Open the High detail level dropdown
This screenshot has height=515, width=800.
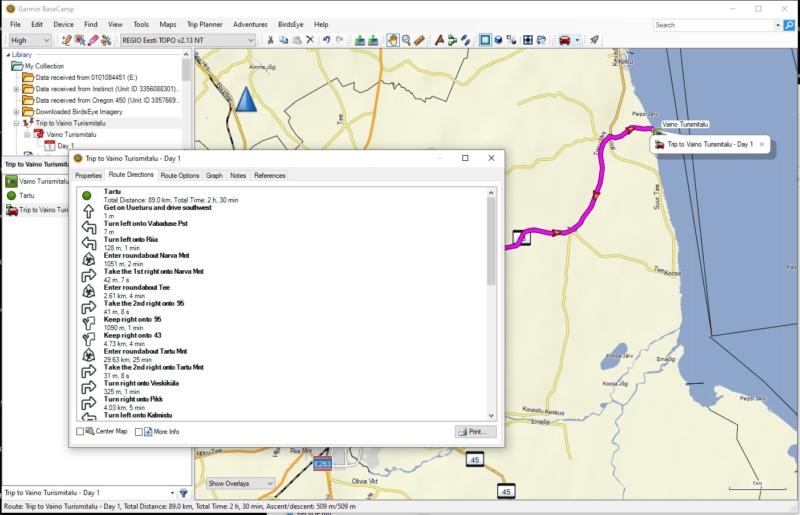(30, 40)
